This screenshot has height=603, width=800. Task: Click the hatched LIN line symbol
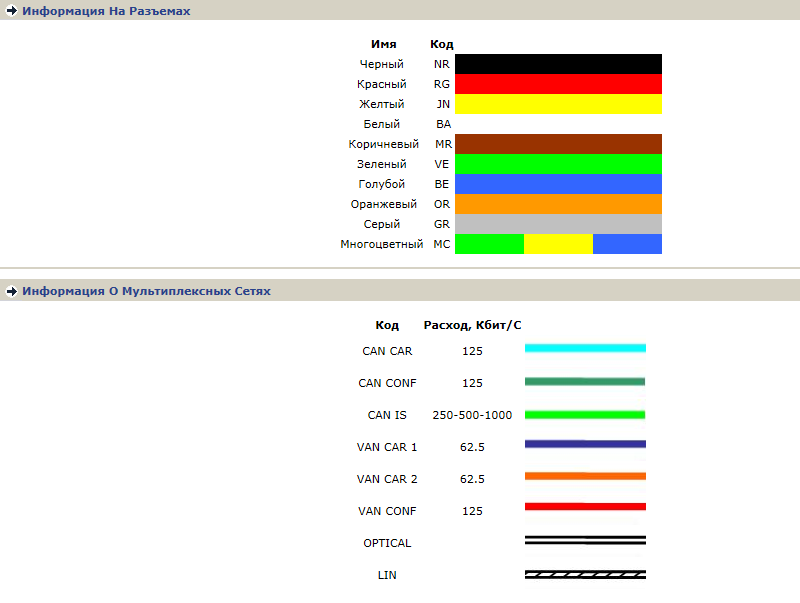tap(585, 575)
